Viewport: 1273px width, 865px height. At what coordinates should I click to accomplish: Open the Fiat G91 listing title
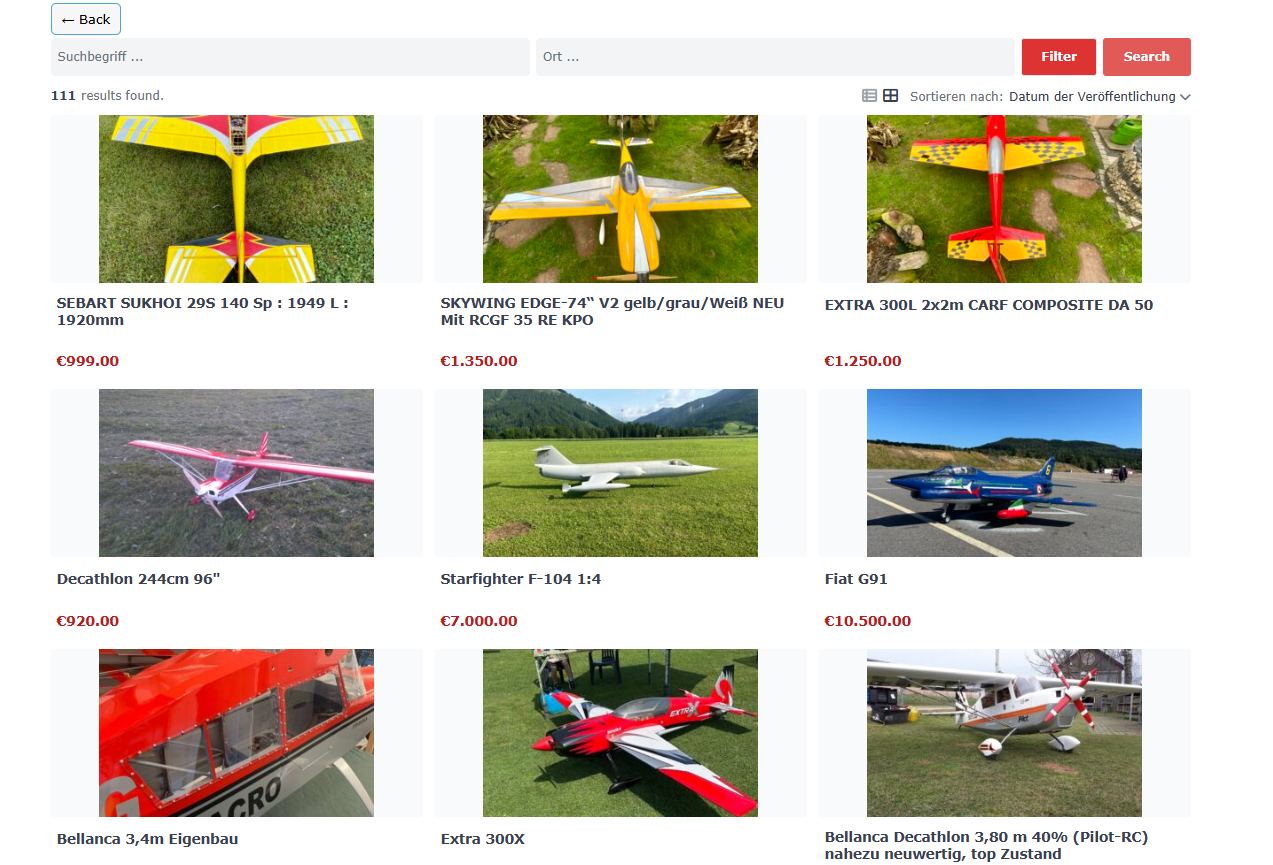pos(856,579)
